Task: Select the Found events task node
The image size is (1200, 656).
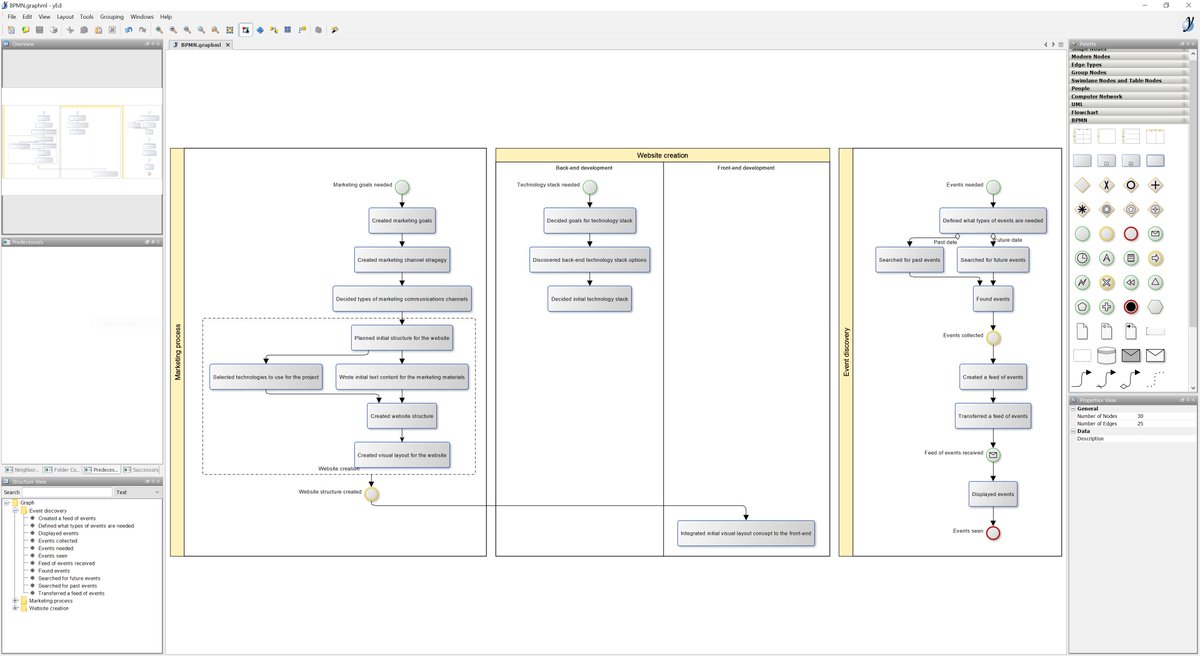Action: tap(993, 298)
